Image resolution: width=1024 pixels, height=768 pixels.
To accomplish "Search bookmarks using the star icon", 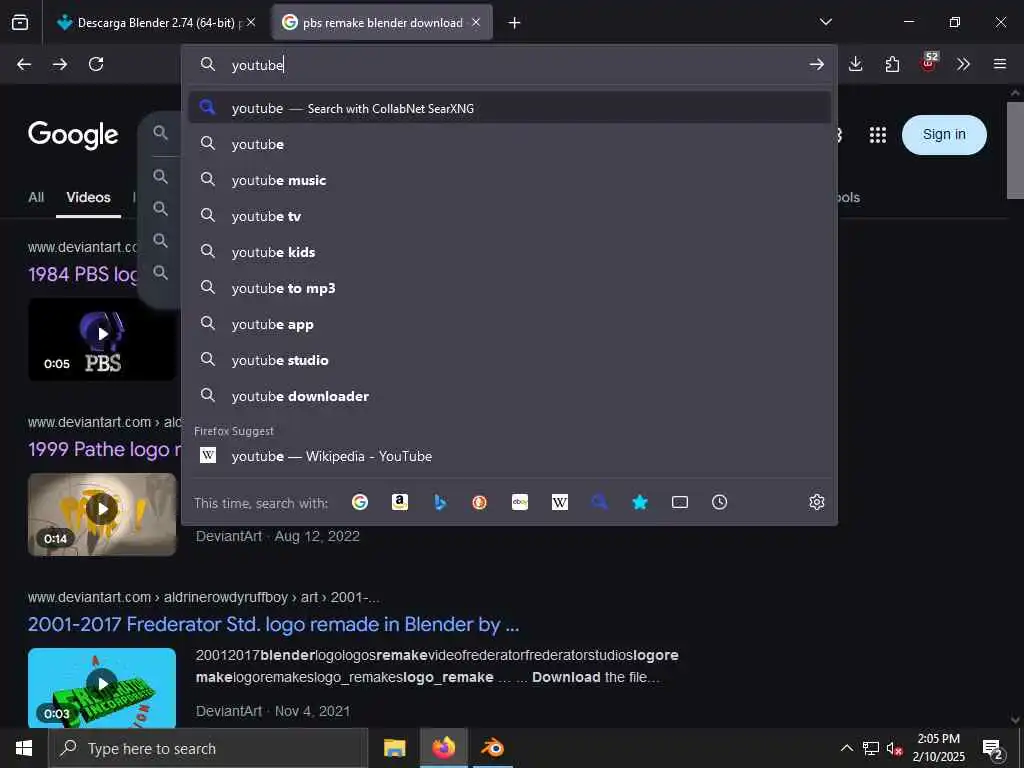I will coord(640,502).
